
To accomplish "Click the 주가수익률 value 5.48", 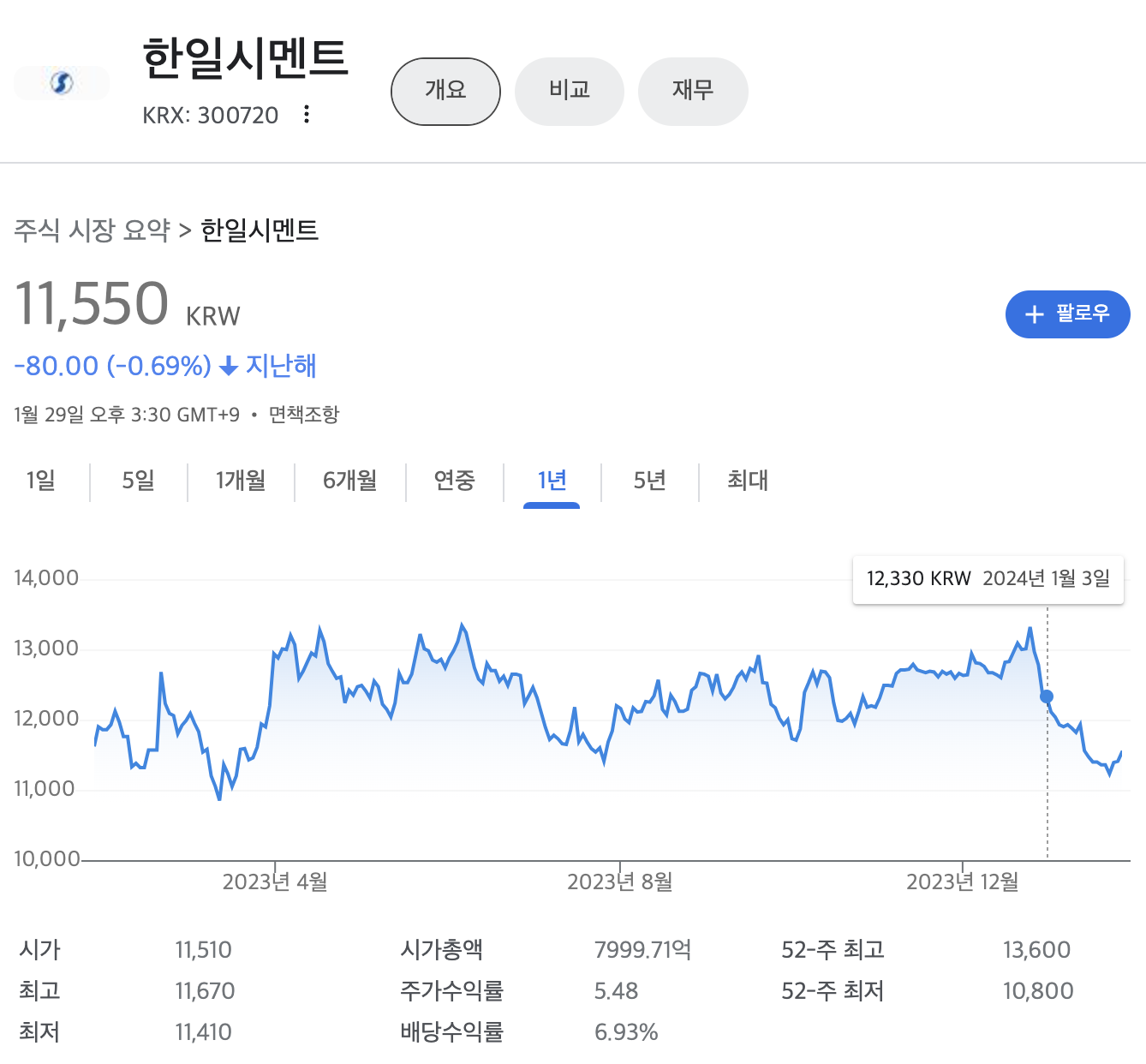I will tap(617, 991).
